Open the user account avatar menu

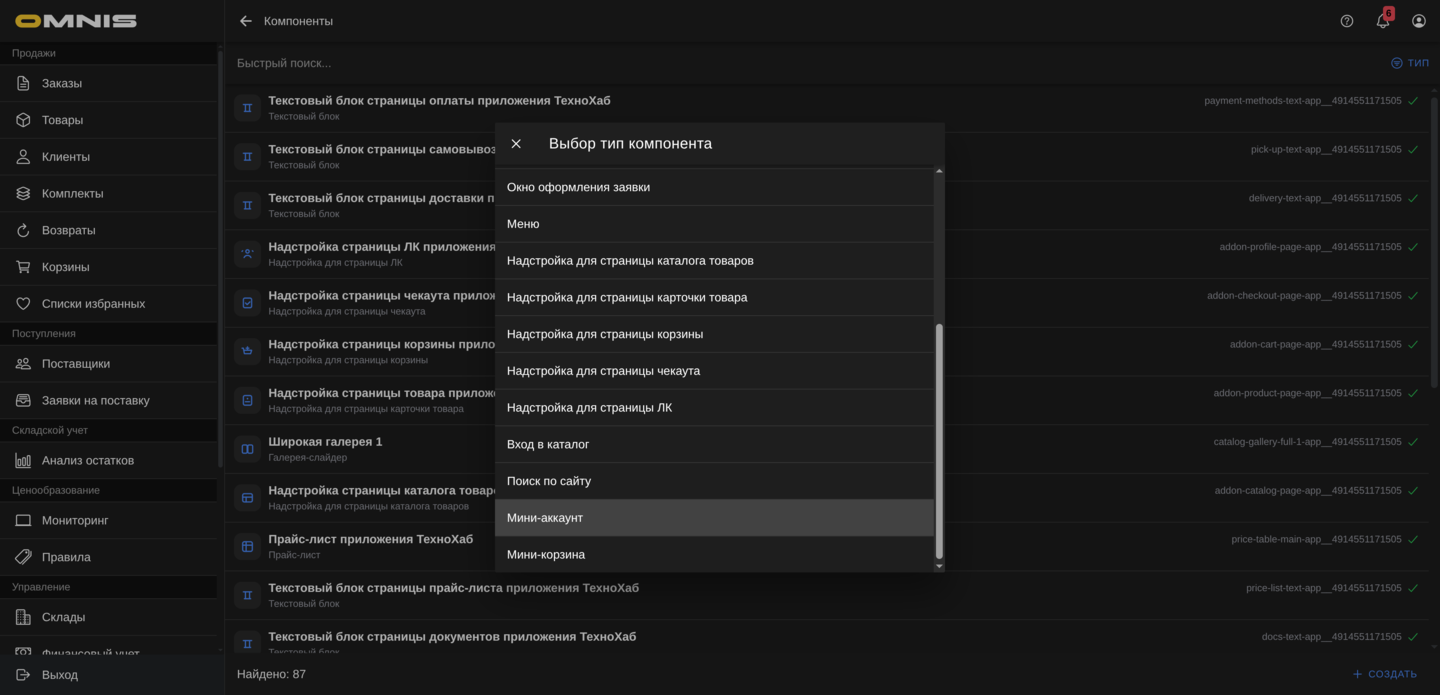[1418, 19]
